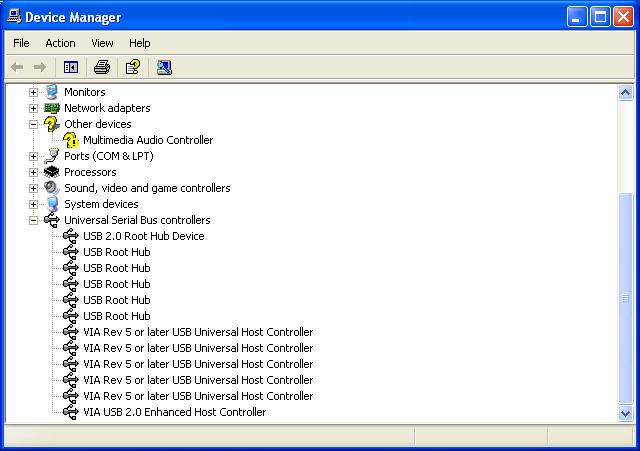
Task: Expand the Monitors tree node
Action: point(33,92)
